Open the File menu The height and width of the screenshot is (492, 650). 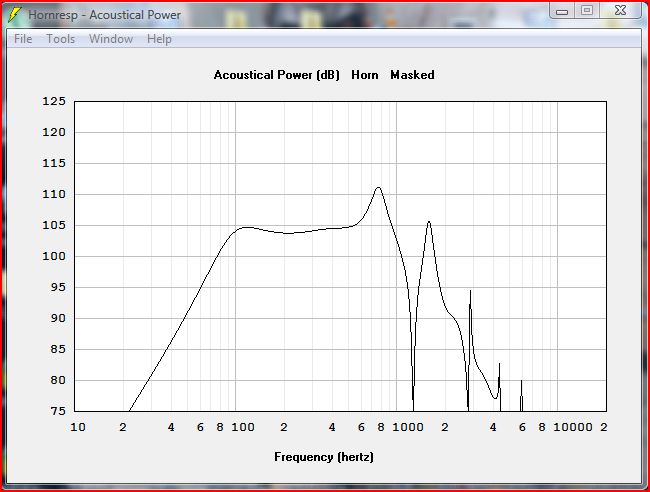point(23,39)
